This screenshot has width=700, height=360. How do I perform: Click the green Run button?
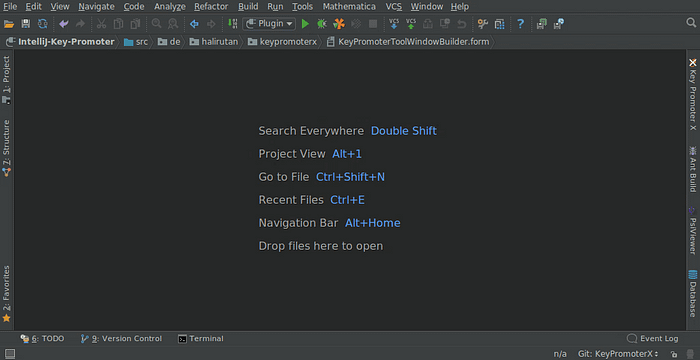point(305,24)
